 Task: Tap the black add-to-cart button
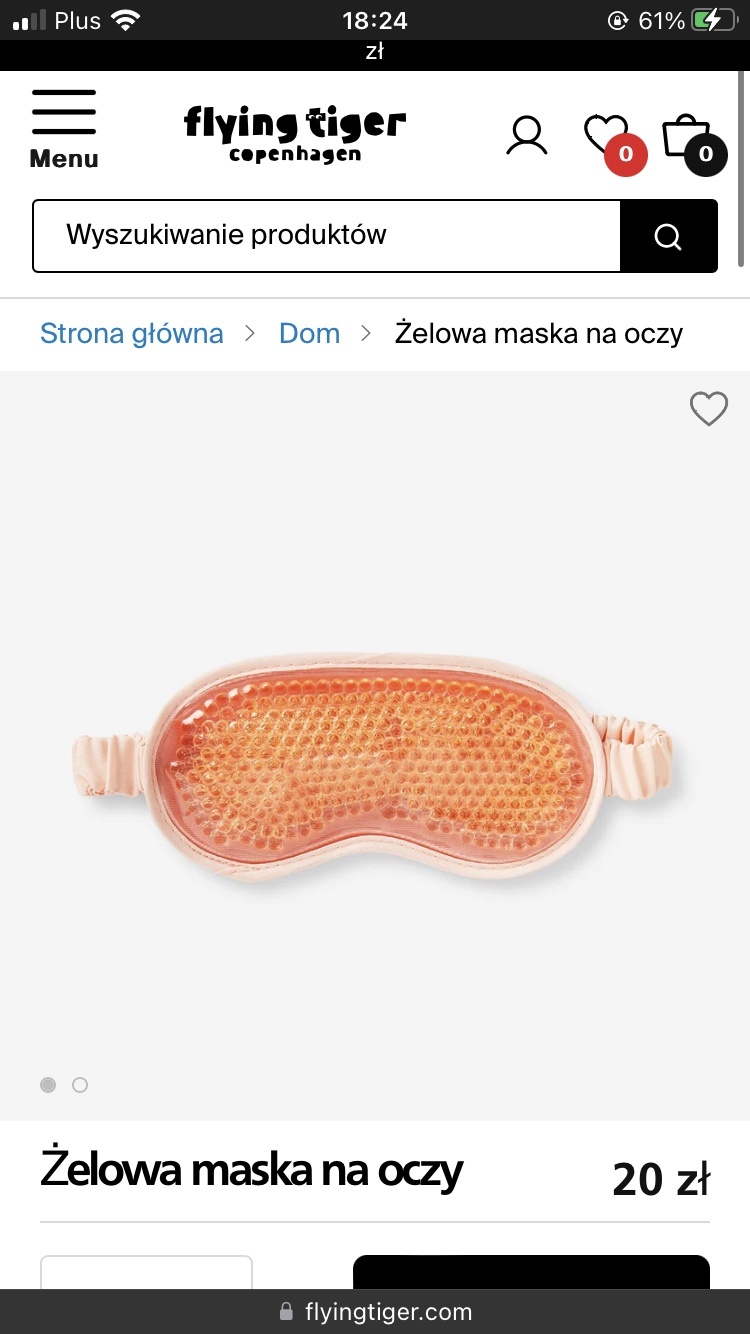pyautogui.click(x=531, y=1272)
